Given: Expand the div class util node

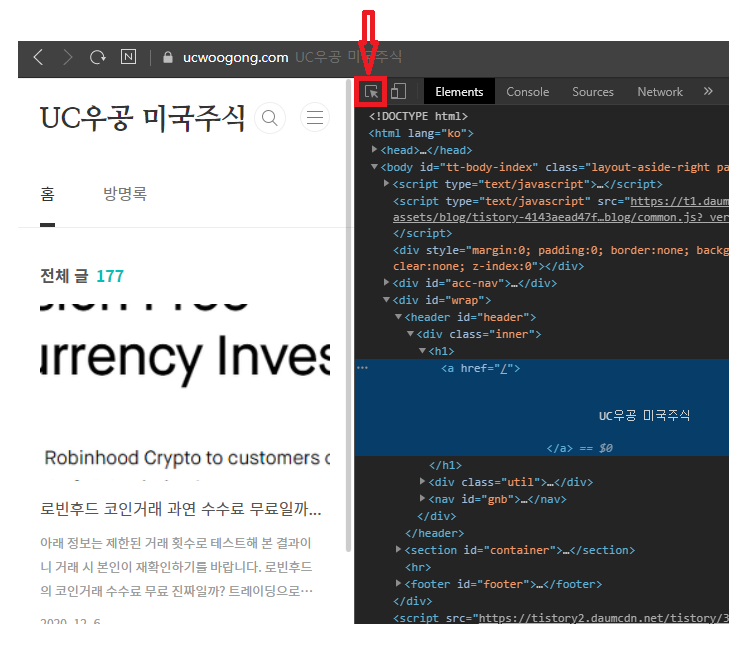Looking at the screenshot, I should (x=422, y=482).
